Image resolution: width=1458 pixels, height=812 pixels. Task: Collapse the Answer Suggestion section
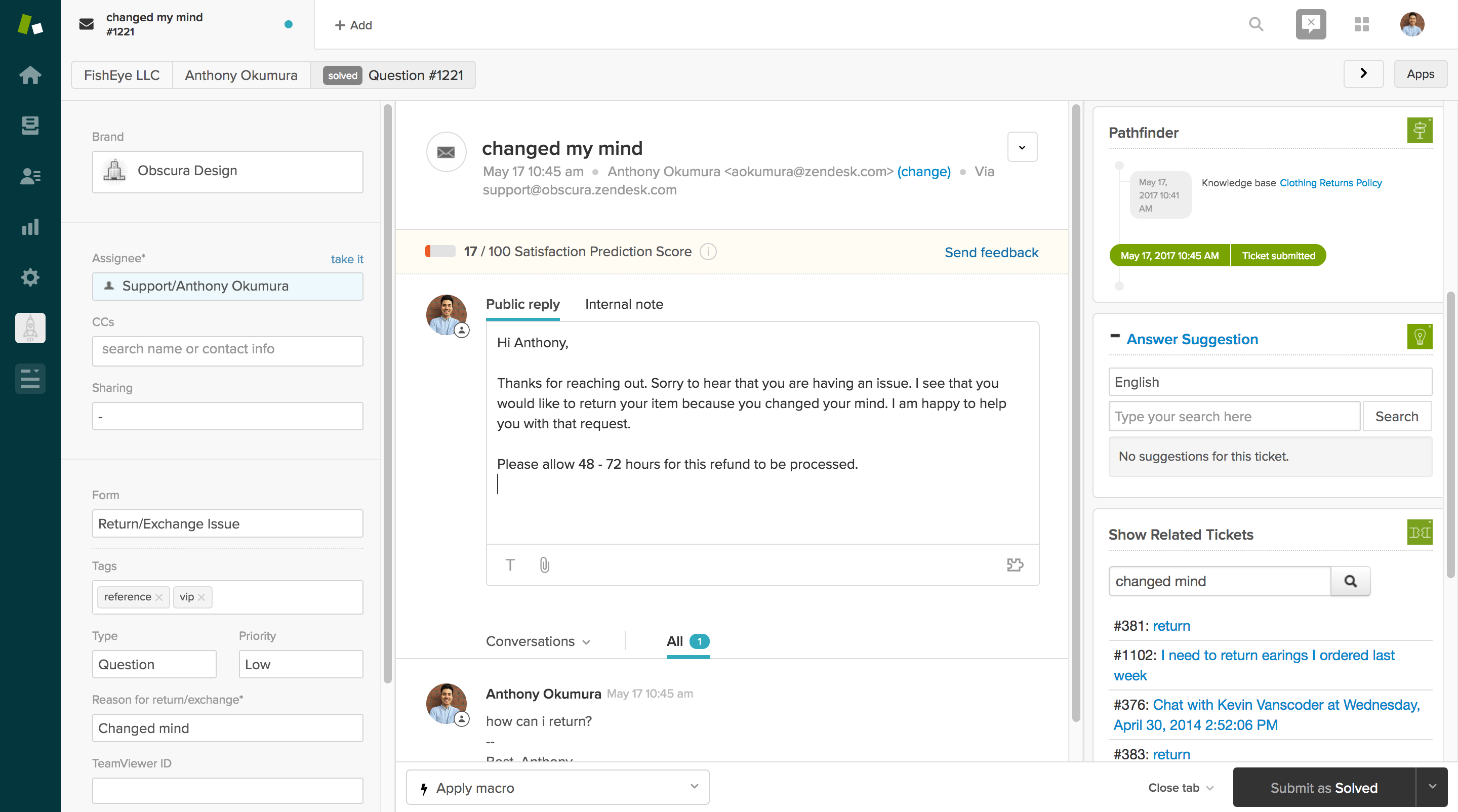point(1115,336)
